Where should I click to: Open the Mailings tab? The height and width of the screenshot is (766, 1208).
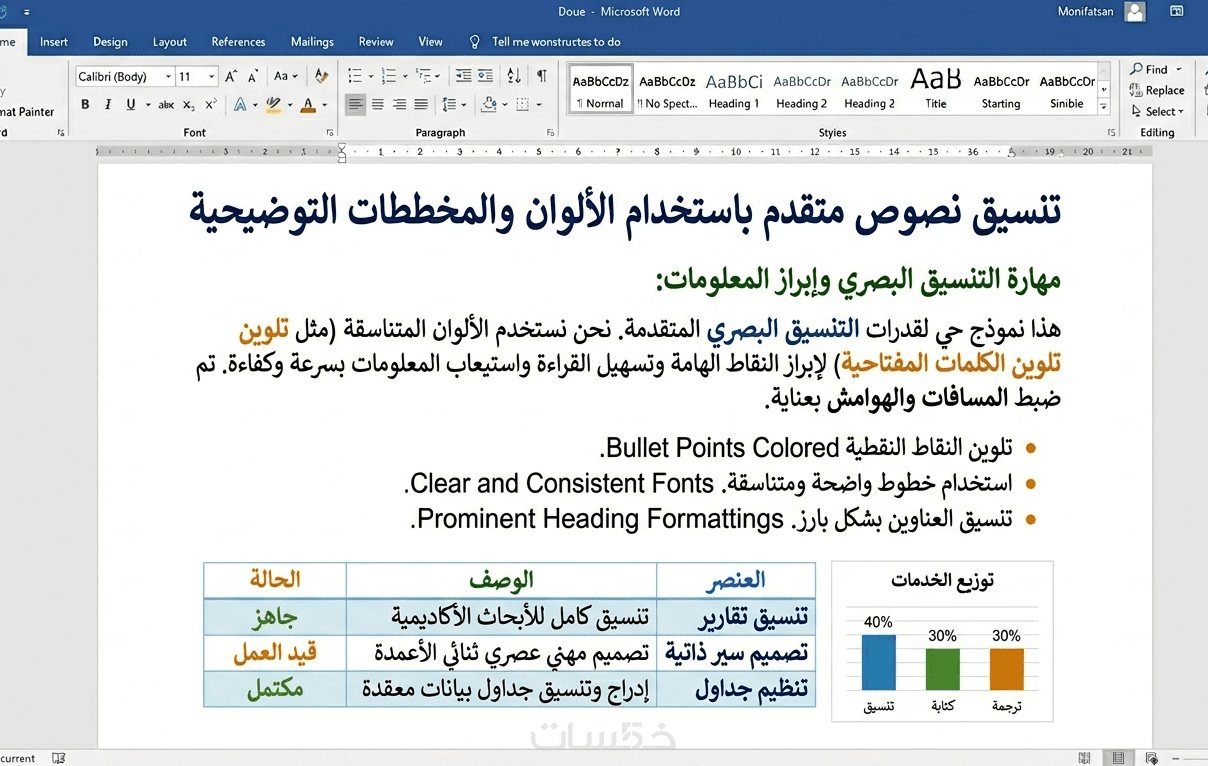(x=312, y=42)
